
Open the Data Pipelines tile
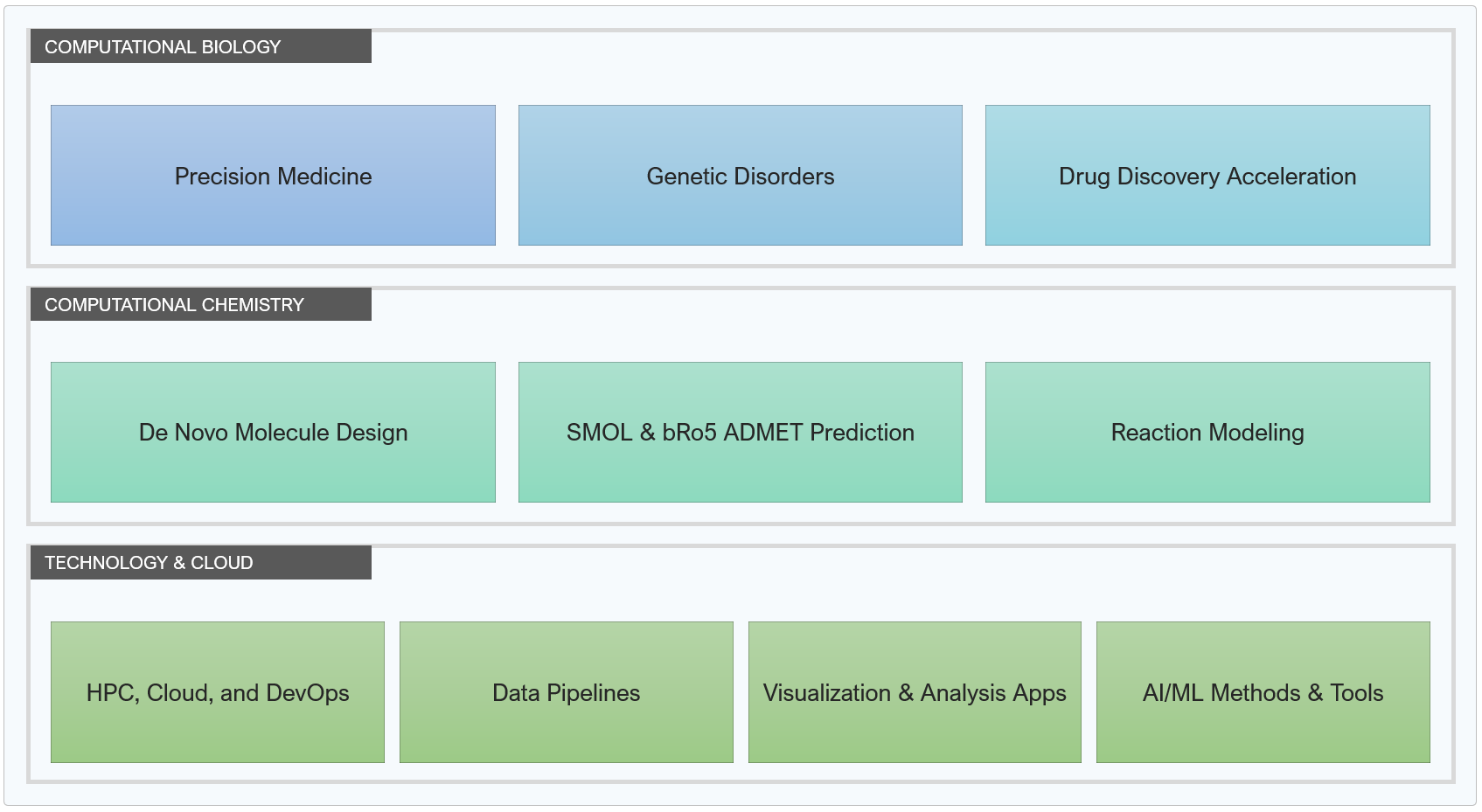coord(567,692)
